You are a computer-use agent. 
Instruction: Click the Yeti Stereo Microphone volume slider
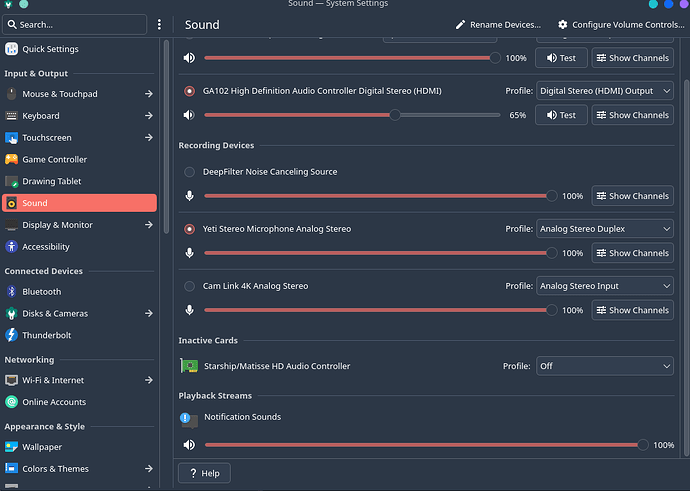coord(381,253)
